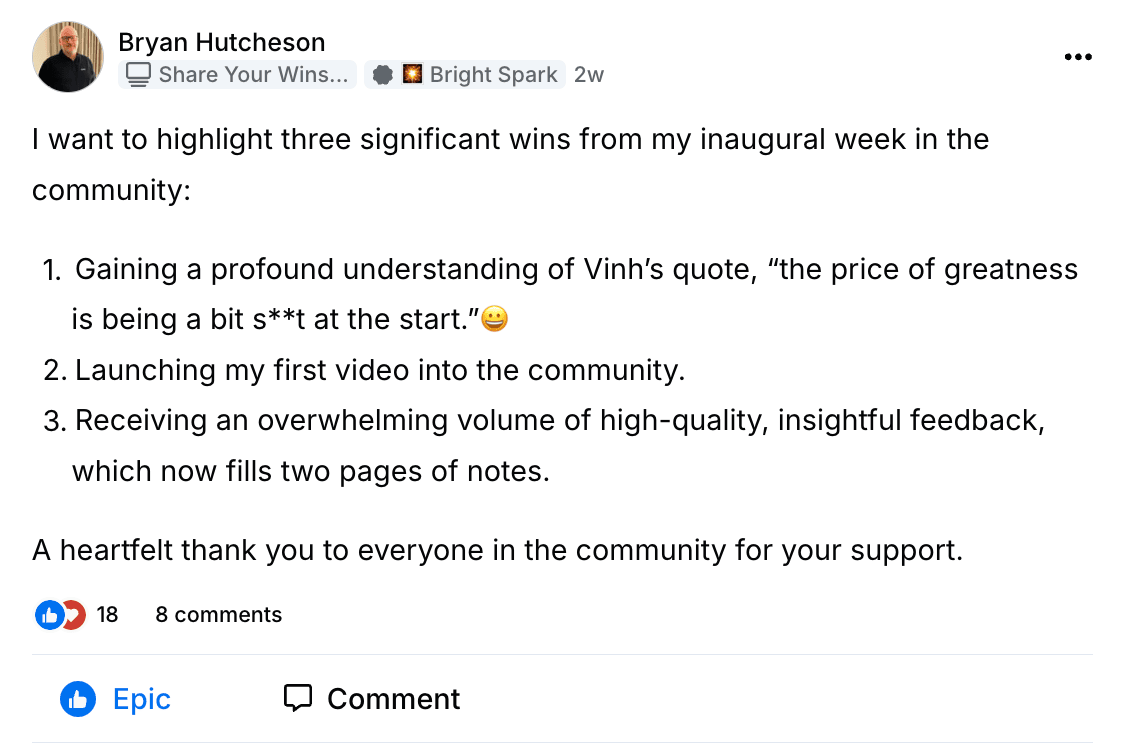Click the Comment button label

(393, 699)
